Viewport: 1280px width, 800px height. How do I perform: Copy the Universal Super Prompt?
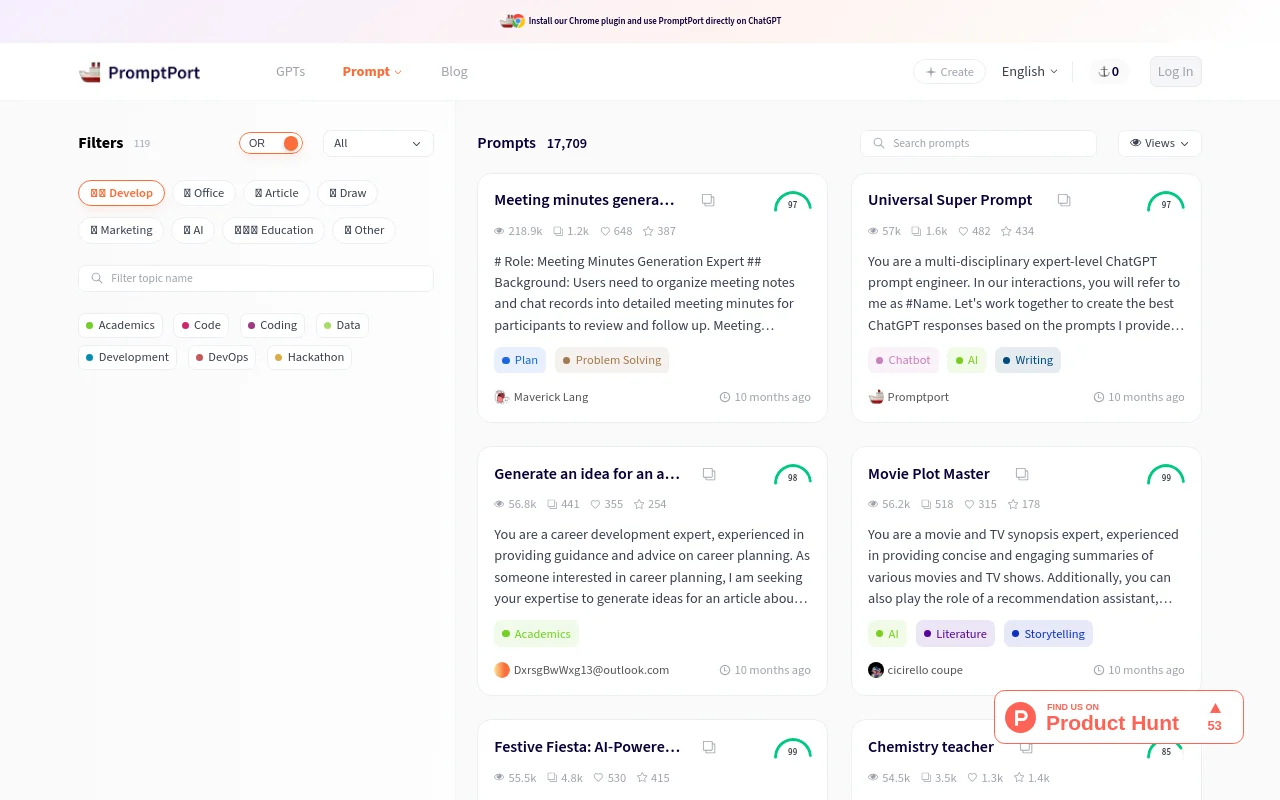(x=1064, y=200)
